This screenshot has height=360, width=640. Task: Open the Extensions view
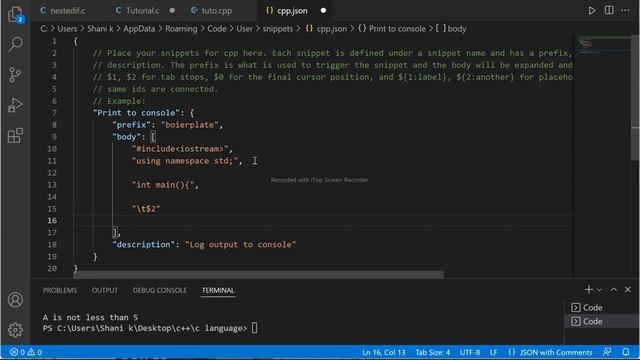(x=16, y=136)
